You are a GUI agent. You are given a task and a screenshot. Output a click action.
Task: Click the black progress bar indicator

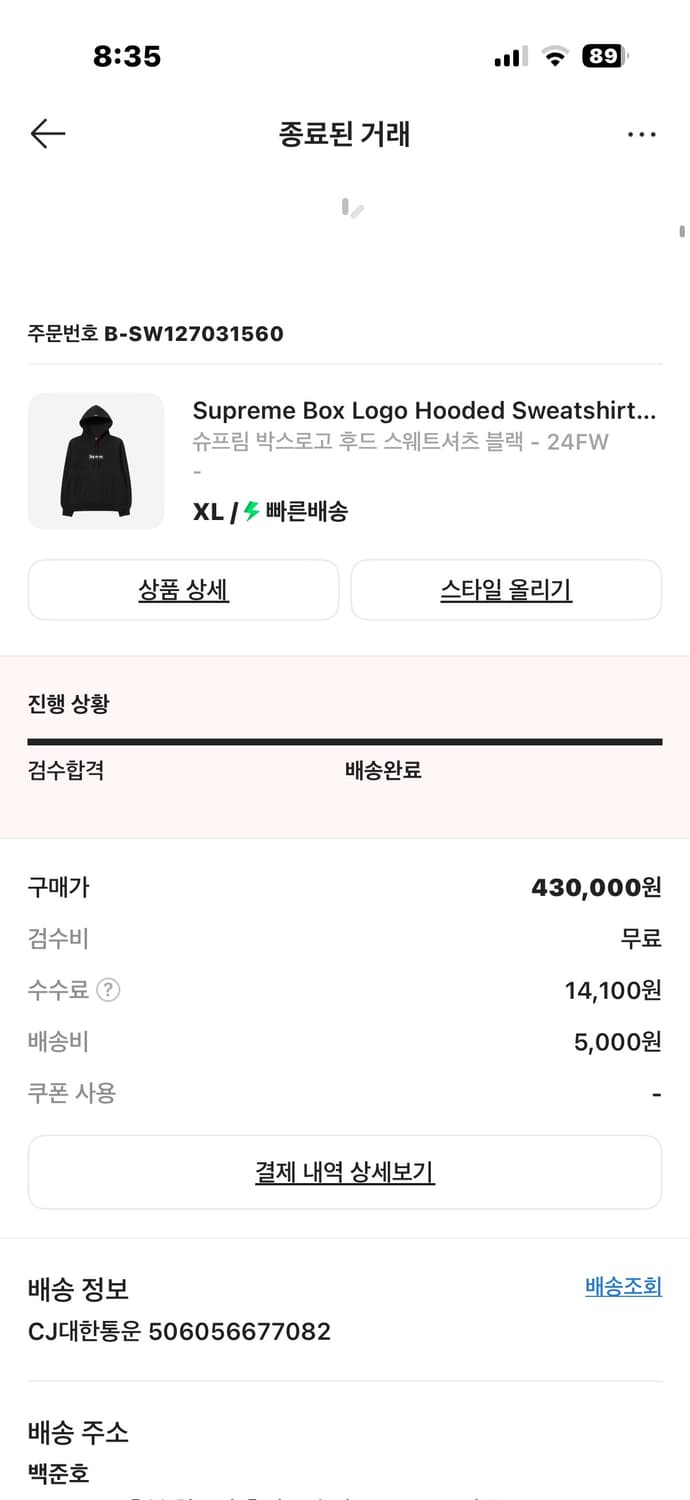pos(345,741)
